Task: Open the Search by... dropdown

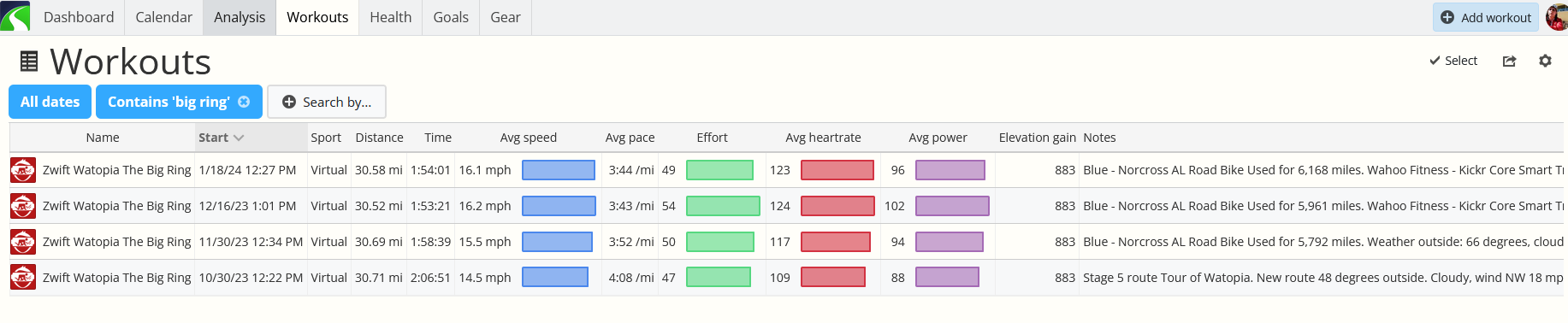Action: tap(327, 102)
